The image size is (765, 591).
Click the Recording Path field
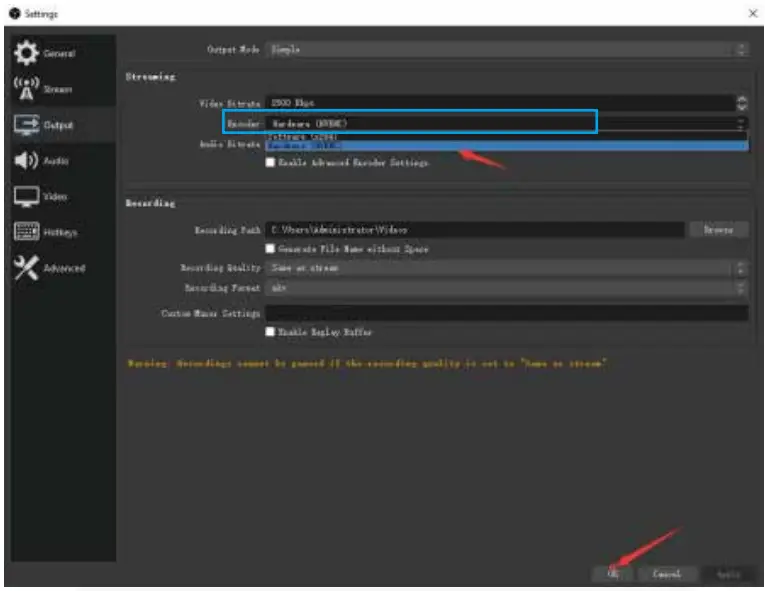475,230
